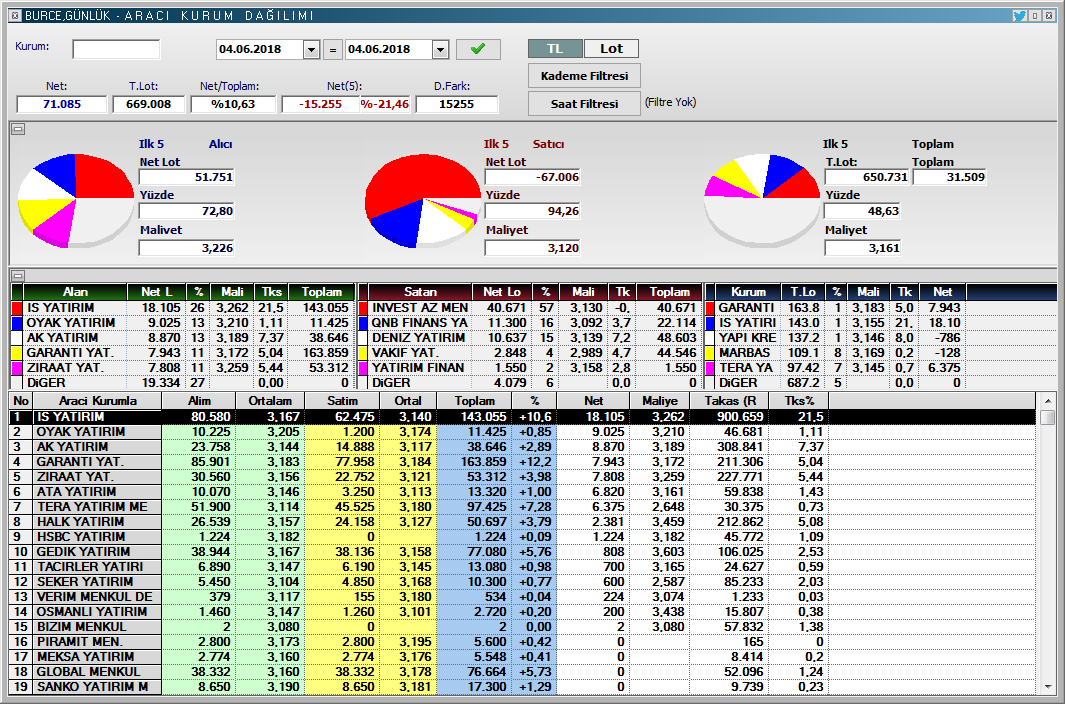The height and width of the screenshot is (704, 1065).
Task: Focus the Kurum input field
Action: pos(116,49)
